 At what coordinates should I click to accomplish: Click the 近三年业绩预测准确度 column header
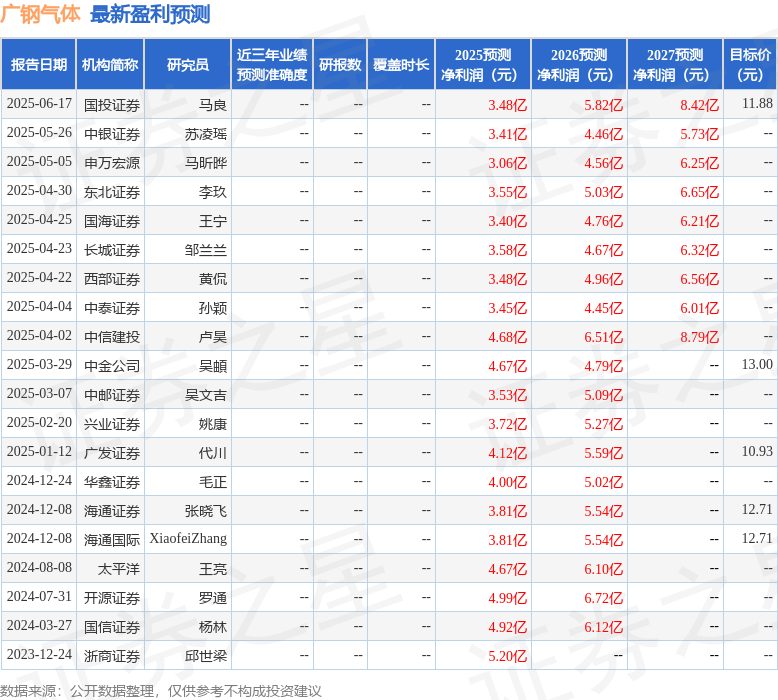[x=272, y=64]
